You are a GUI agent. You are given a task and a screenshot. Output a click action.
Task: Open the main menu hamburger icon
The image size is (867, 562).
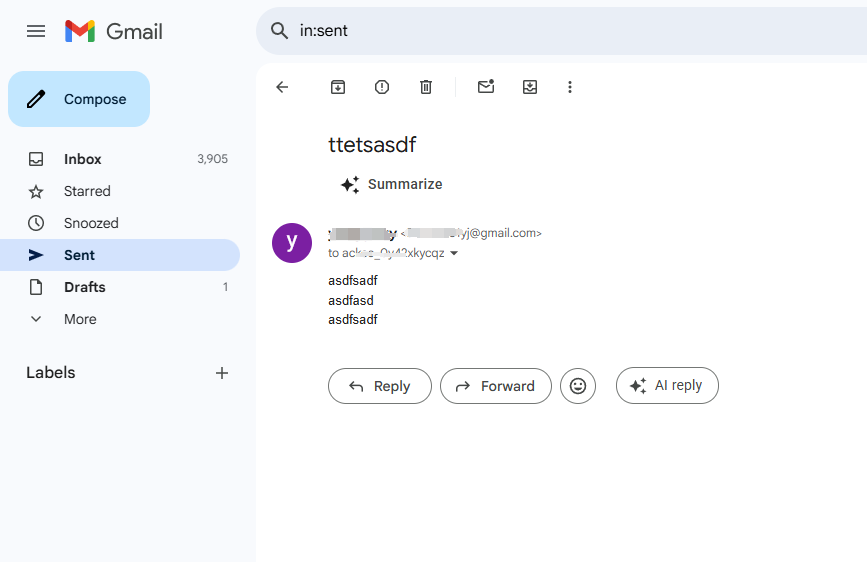pos(36,31)
